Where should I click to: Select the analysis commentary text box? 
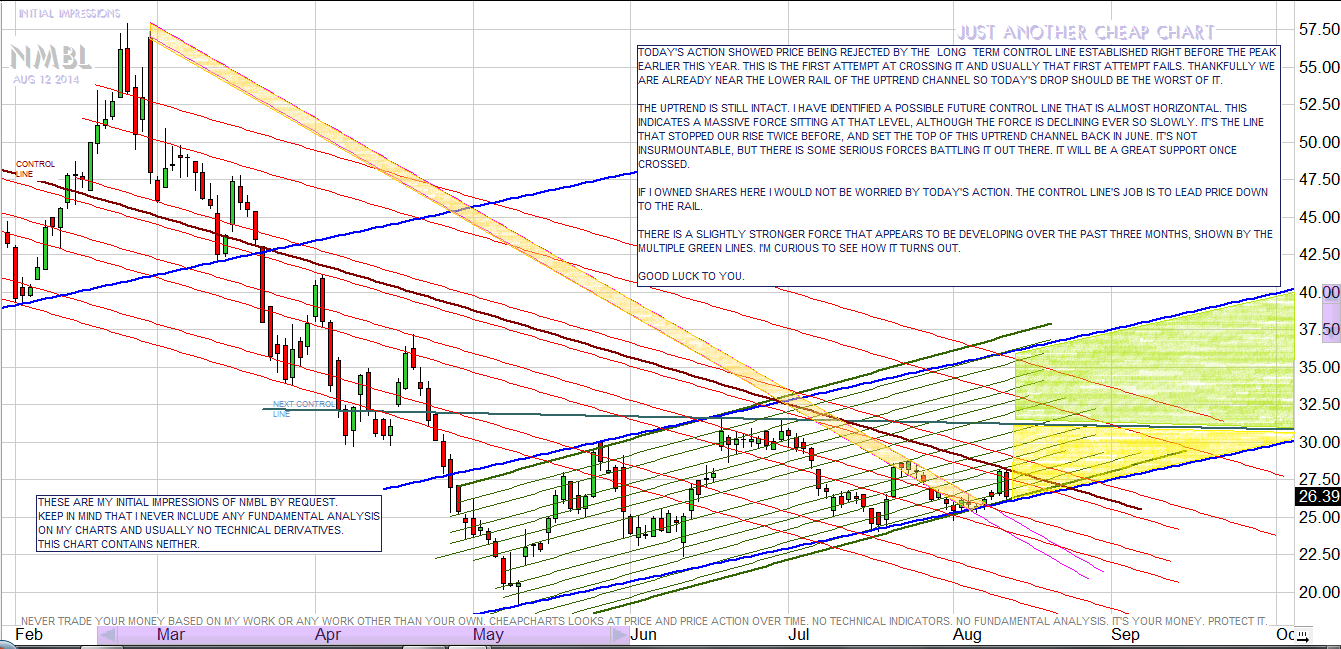[x=958, y=164]
